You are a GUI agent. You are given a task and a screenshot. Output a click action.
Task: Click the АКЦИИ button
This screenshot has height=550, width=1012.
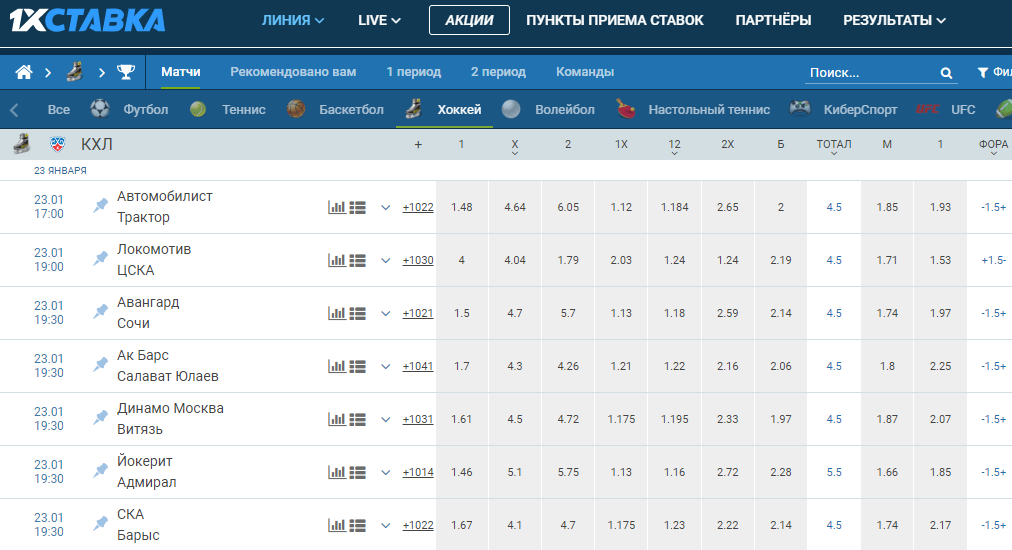(469, 20)
